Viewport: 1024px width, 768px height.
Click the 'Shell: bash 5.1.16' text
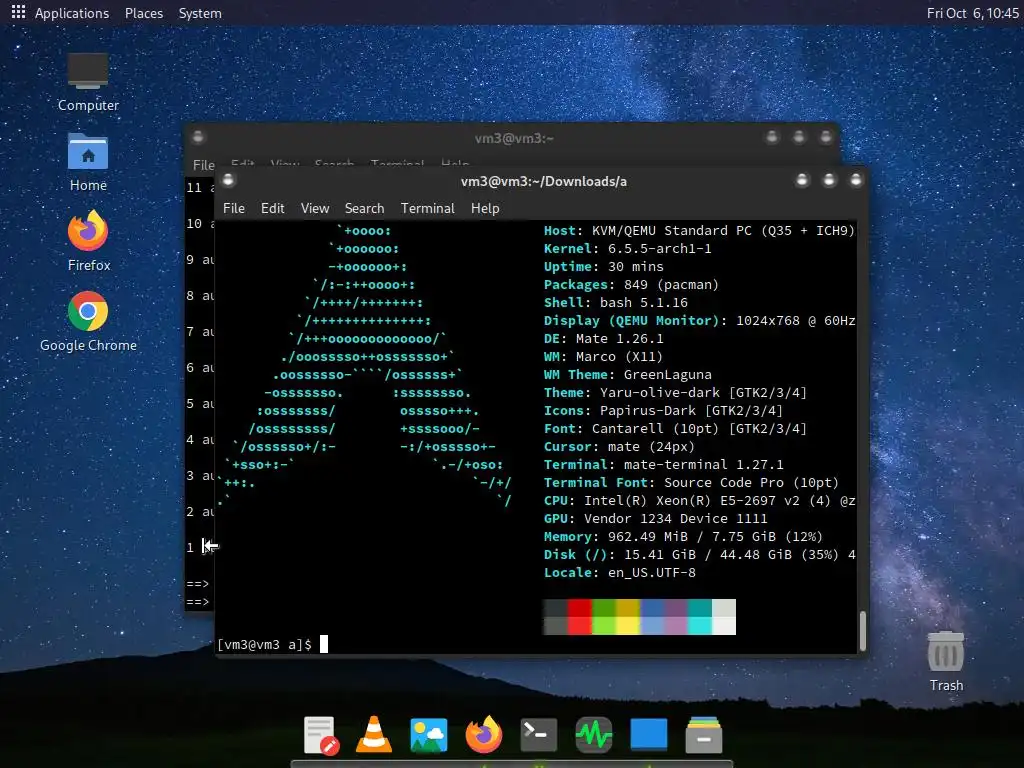click(616, 302)
